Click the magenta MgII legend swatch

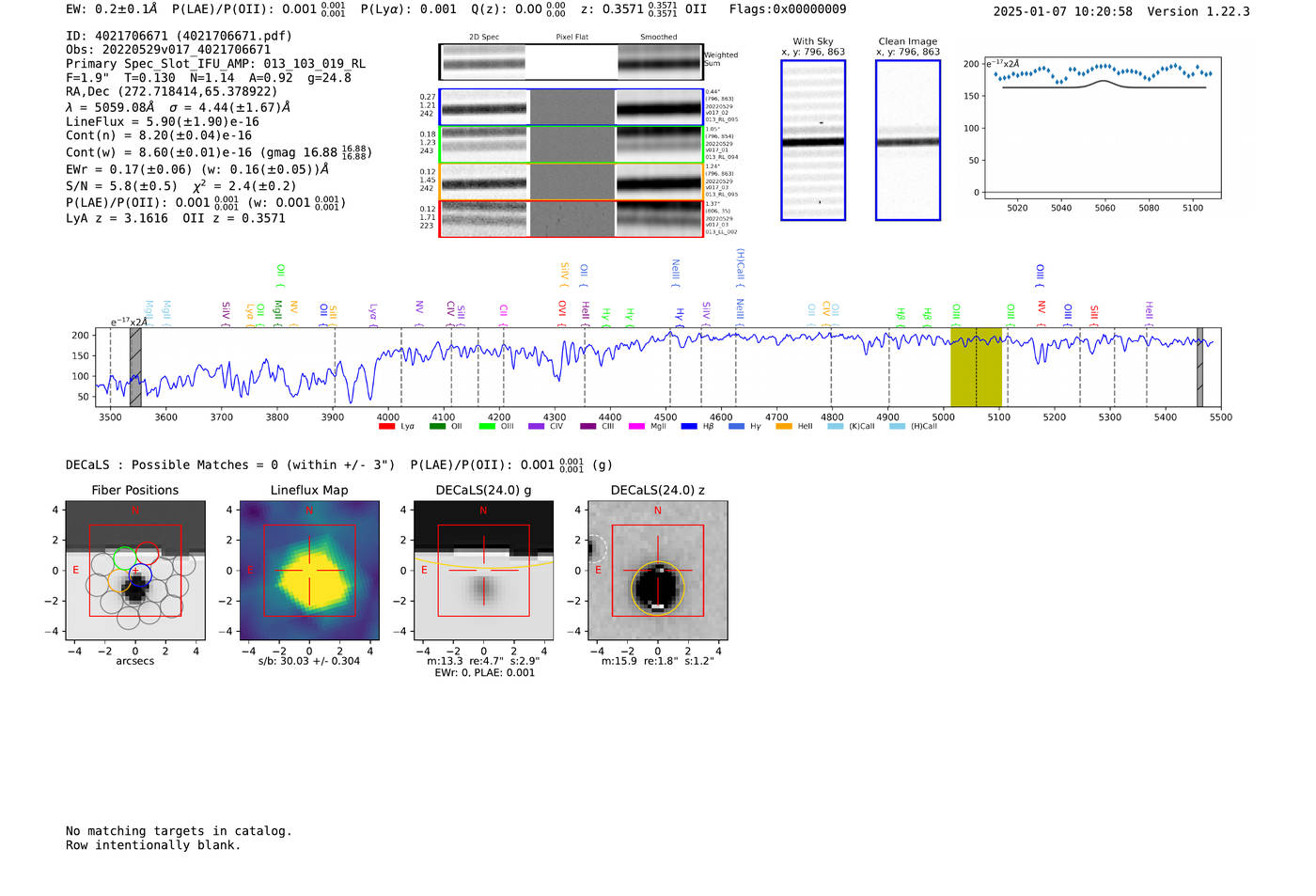click(636, 427)
